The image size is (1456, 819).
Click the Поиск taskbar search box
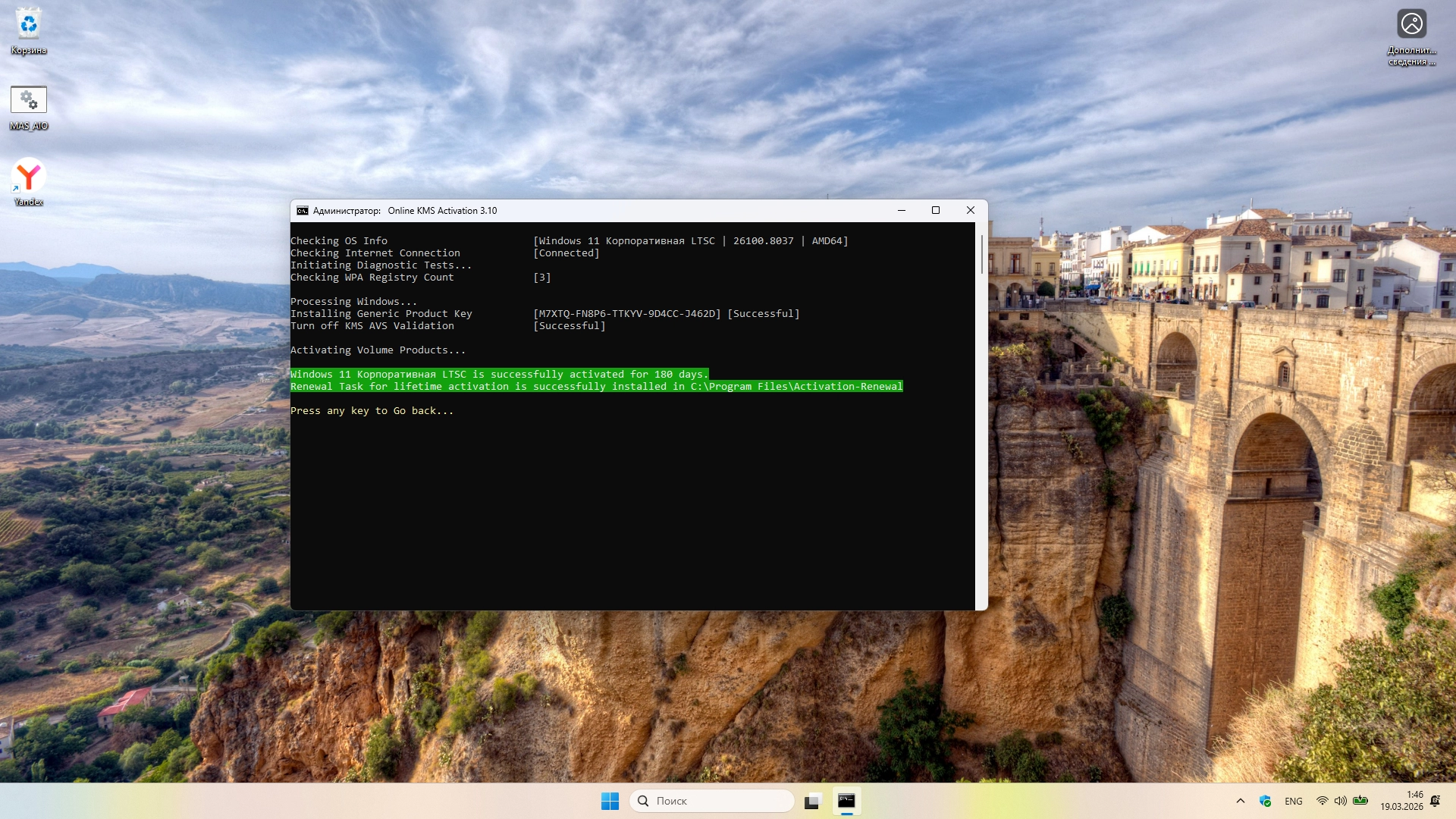[x=713, y=801]
